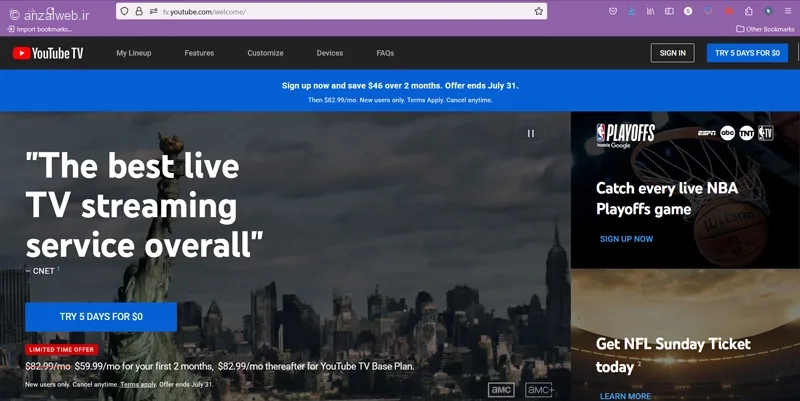Click the YouTube TV logo
800x401 pixels.
(48, 53)
